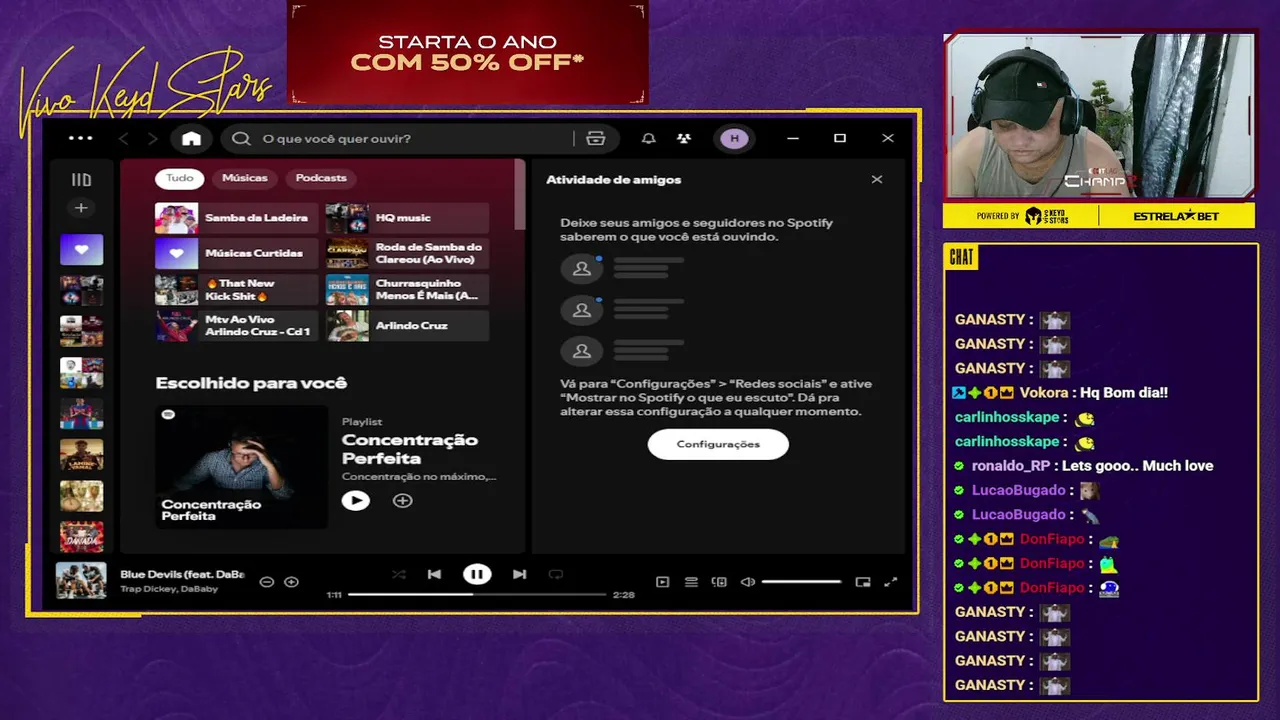The image size is (1280, 720).
Task: Open Mtv Ao Vivo Arlindo Cruz shortcut
Action: pos(236,326)
